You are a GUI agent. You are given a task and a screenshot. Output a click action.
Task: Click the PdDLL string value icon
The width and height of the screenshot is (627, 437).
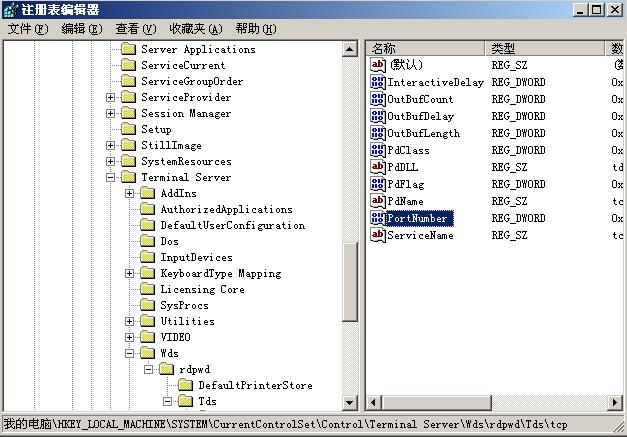[x=378, y=167]
